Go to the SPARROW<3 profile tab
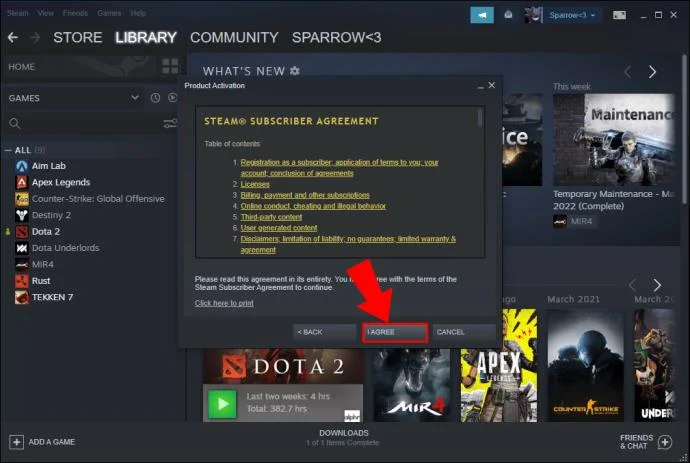 (x=337, y=37)
